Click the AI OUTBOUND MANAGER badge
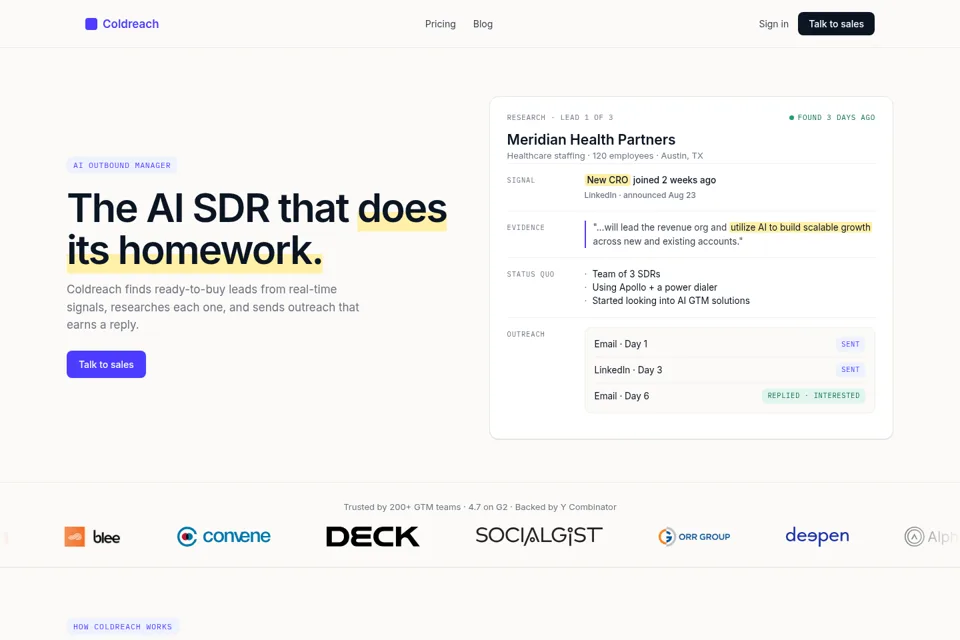The height and width of the screenshot is (640, 960). (122, 165)
